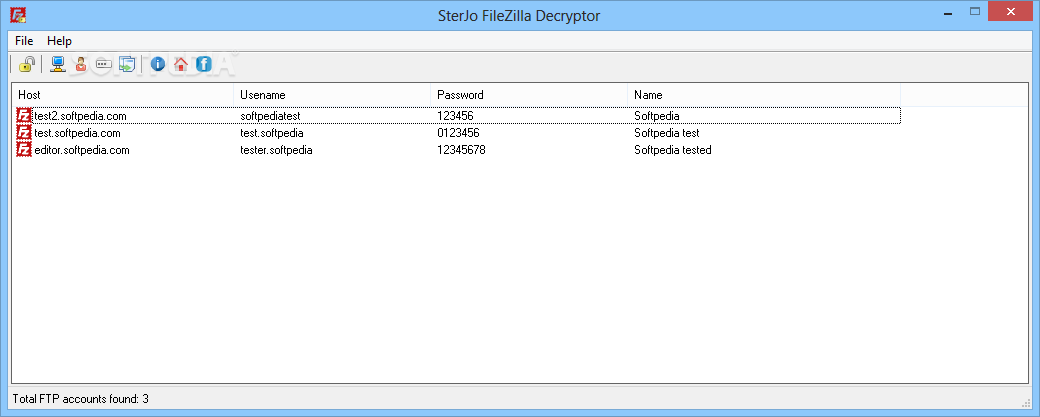This screenshot has height=417, width=1040.
Task: Open the Help menu
Action: pos(60,40)
